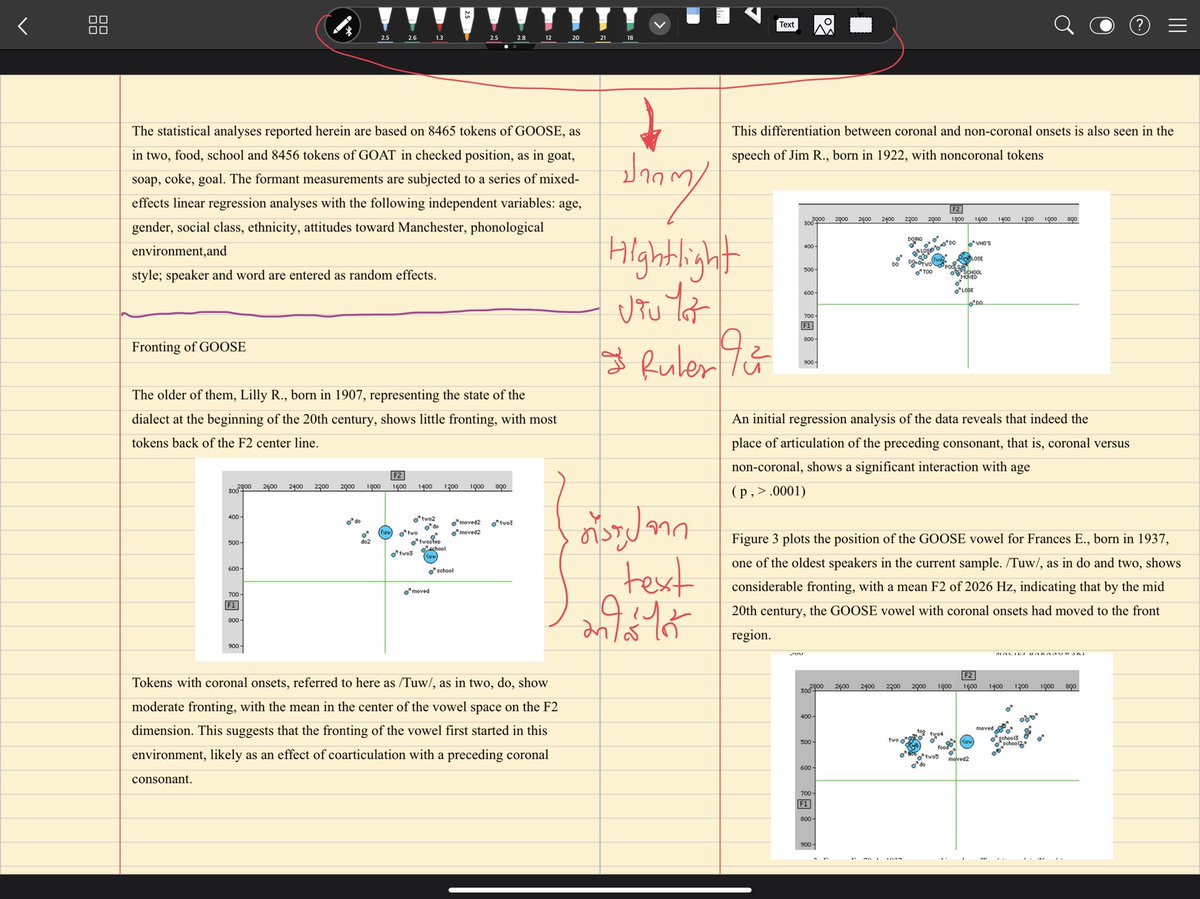
Task: Open the page thumbnails grid view
Action: click(x=98, y=25)
